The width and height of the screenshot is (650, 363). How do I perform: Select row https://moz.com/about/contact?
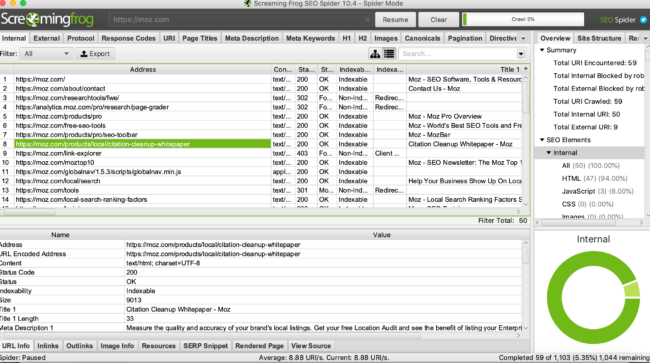(x=261, y=89)
